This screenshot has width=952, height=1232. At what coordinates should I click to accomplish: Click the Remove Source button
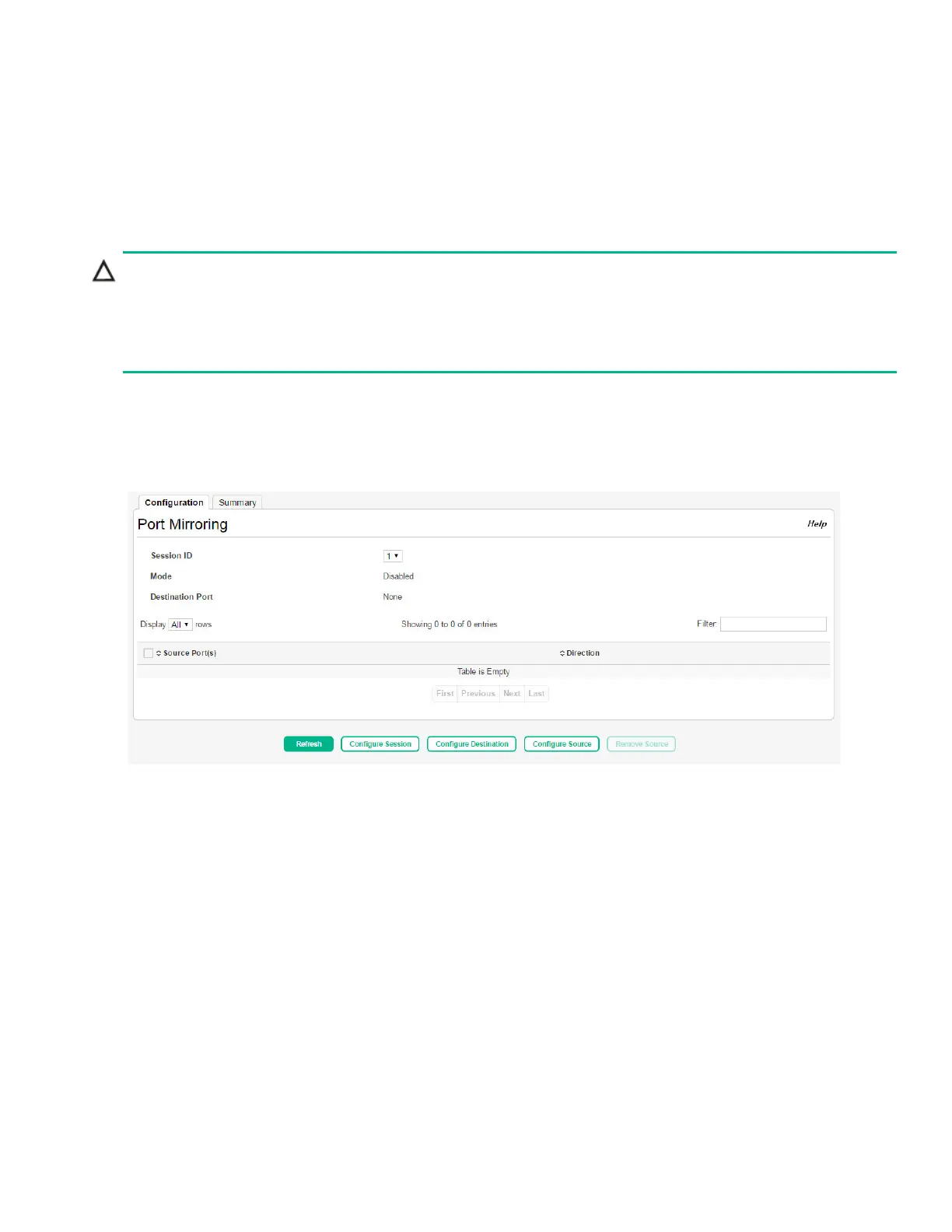pos(642,744)
